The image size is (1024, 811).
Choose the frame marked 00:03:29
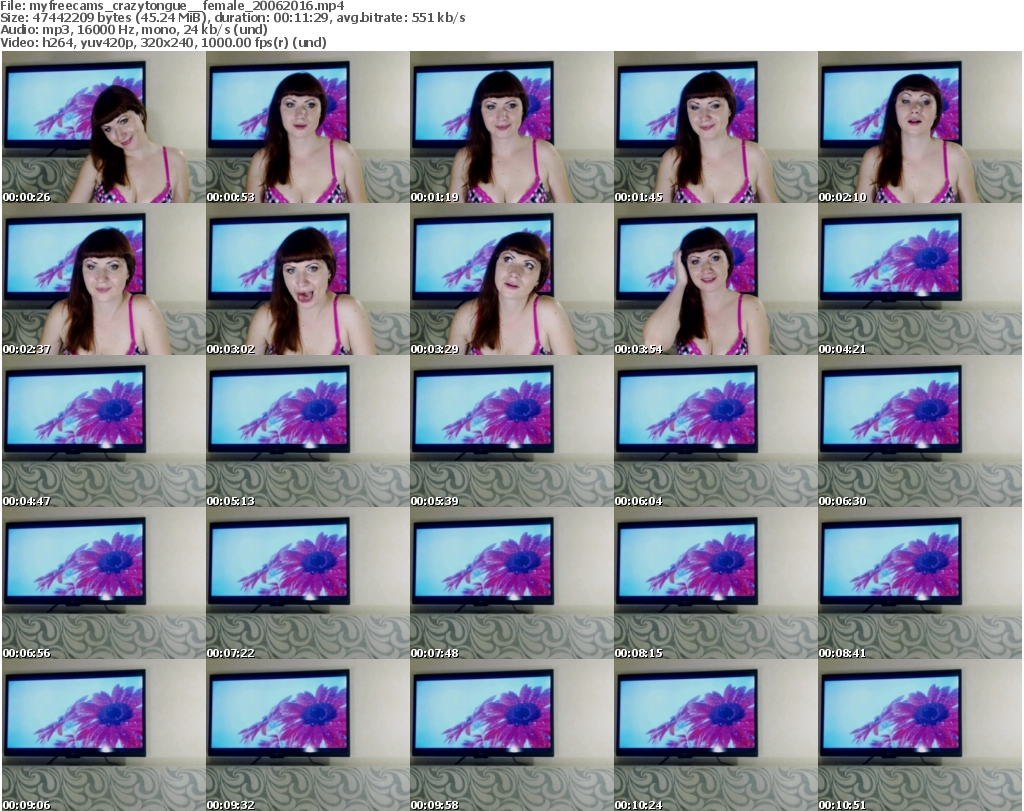click(x=511, y=279)
